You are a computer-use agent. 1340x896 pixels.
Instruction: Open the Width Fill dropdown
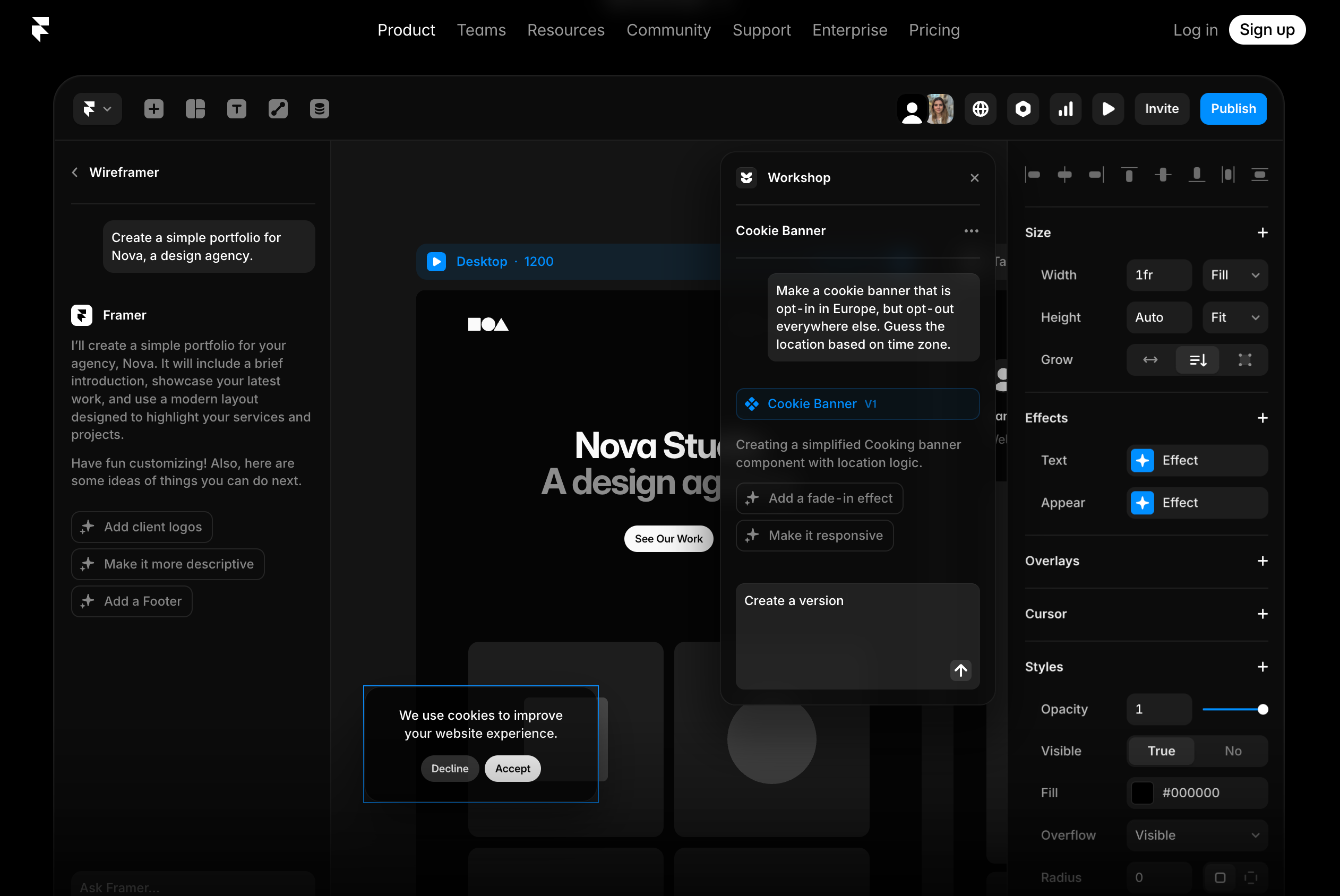(x=1235, y=275)
